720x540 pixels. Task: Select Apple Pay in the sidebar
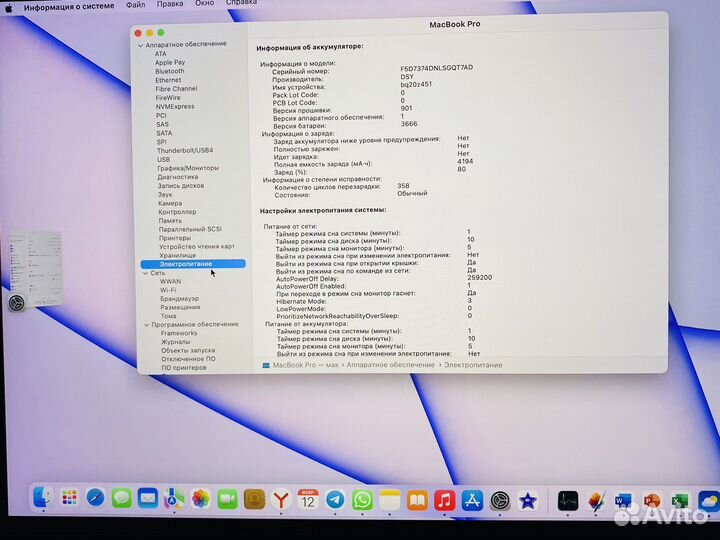coord(170,62)
